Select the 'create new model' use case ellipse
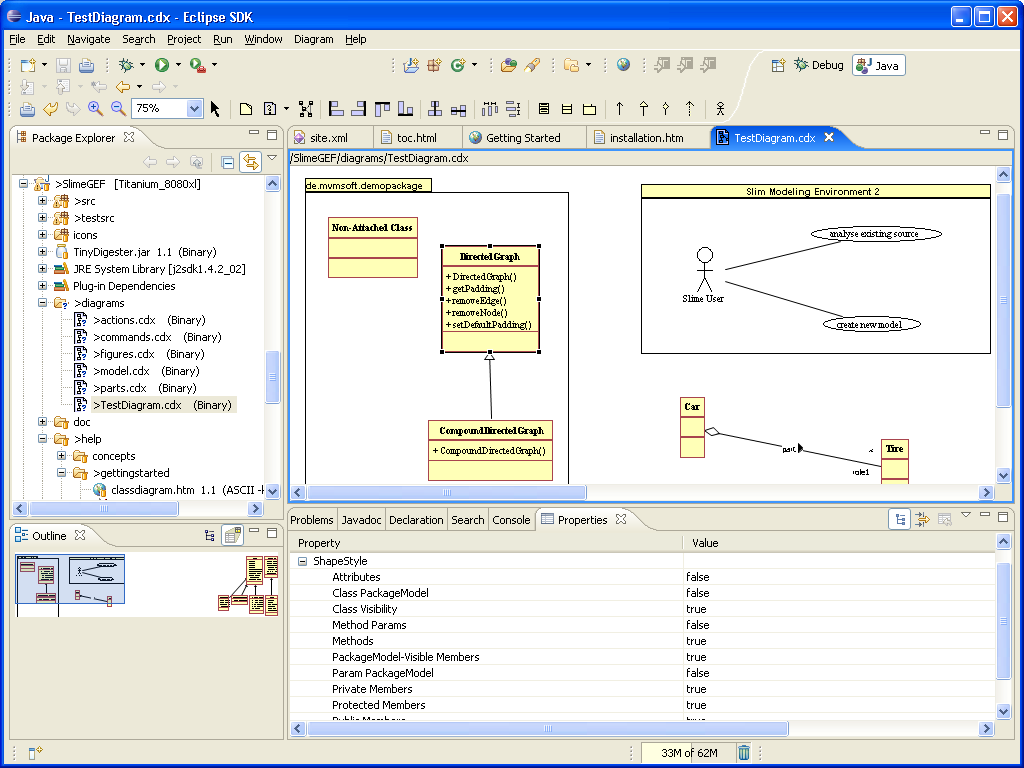 871,325
